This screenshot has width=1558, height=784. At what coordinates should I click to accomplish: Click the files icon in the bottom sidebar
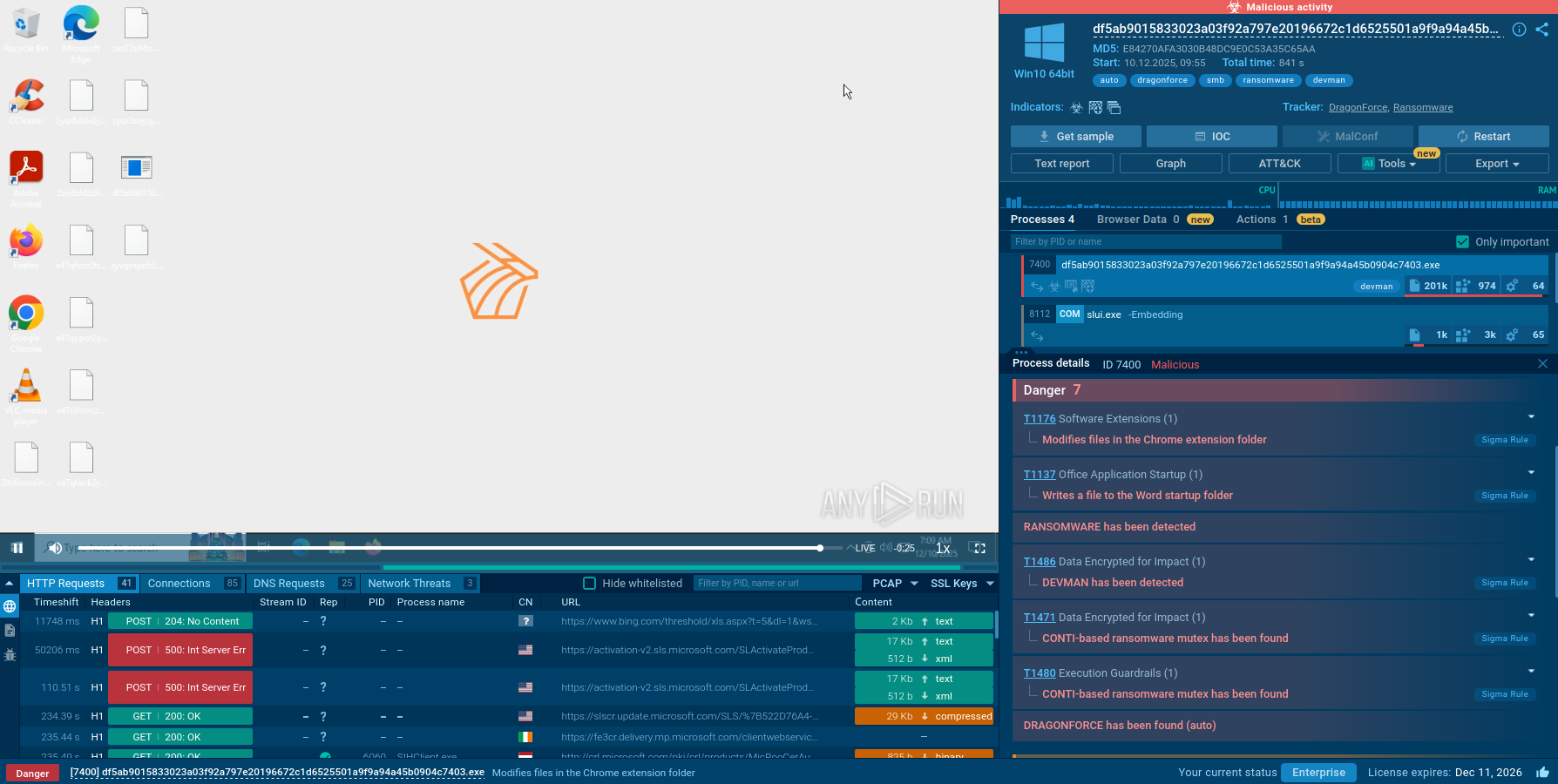coord(10,630)
